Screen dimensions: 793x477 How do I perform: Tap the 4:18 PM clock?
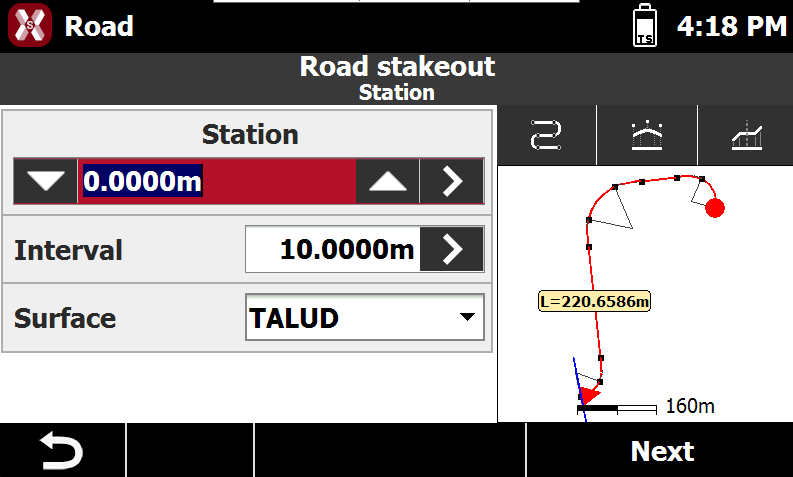click(x=732, y=26)
